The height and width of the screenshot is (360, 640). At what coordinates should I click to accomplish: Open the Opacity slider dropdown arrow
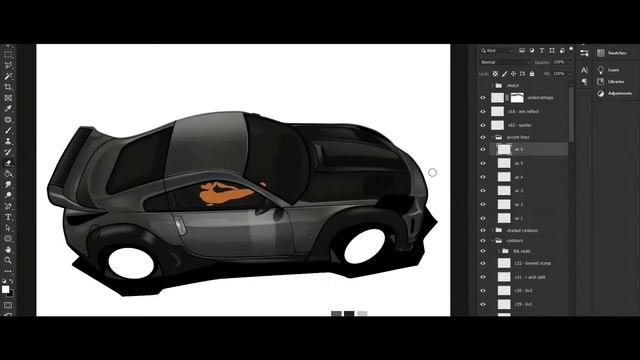[569, 62]
